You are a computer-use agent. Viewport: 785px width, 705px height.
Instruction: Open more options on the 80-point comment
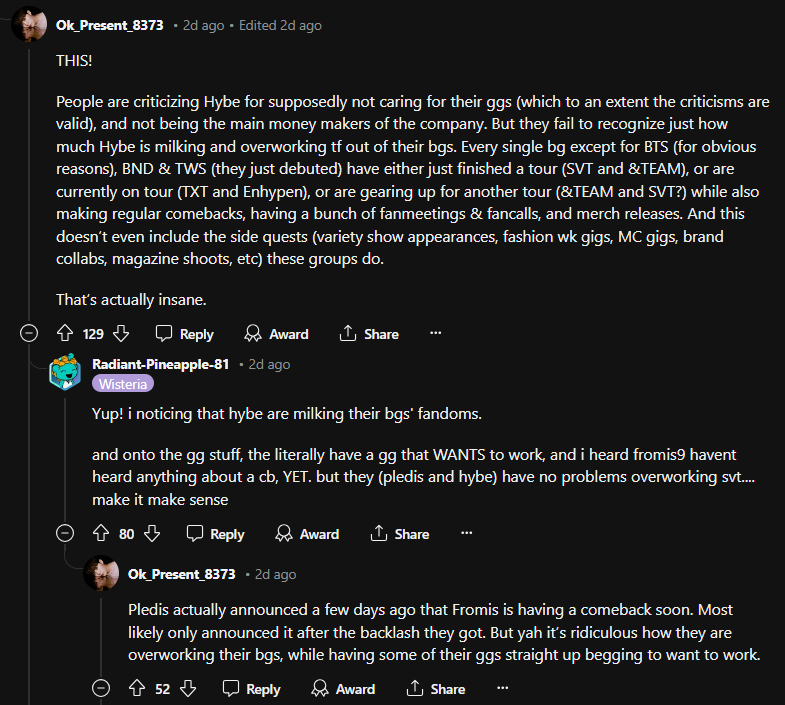466,534
